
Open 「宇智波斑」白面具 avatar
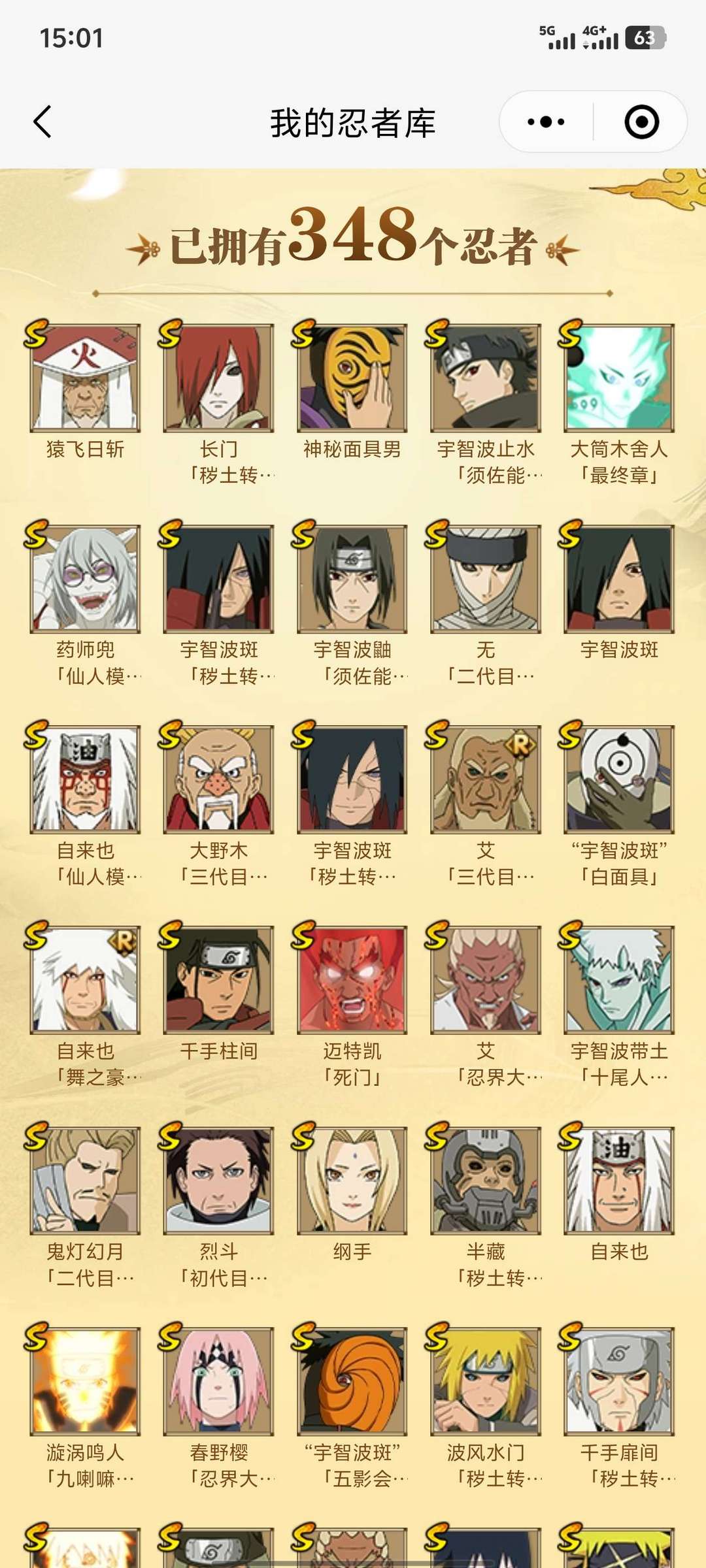(x=618, y=779)
